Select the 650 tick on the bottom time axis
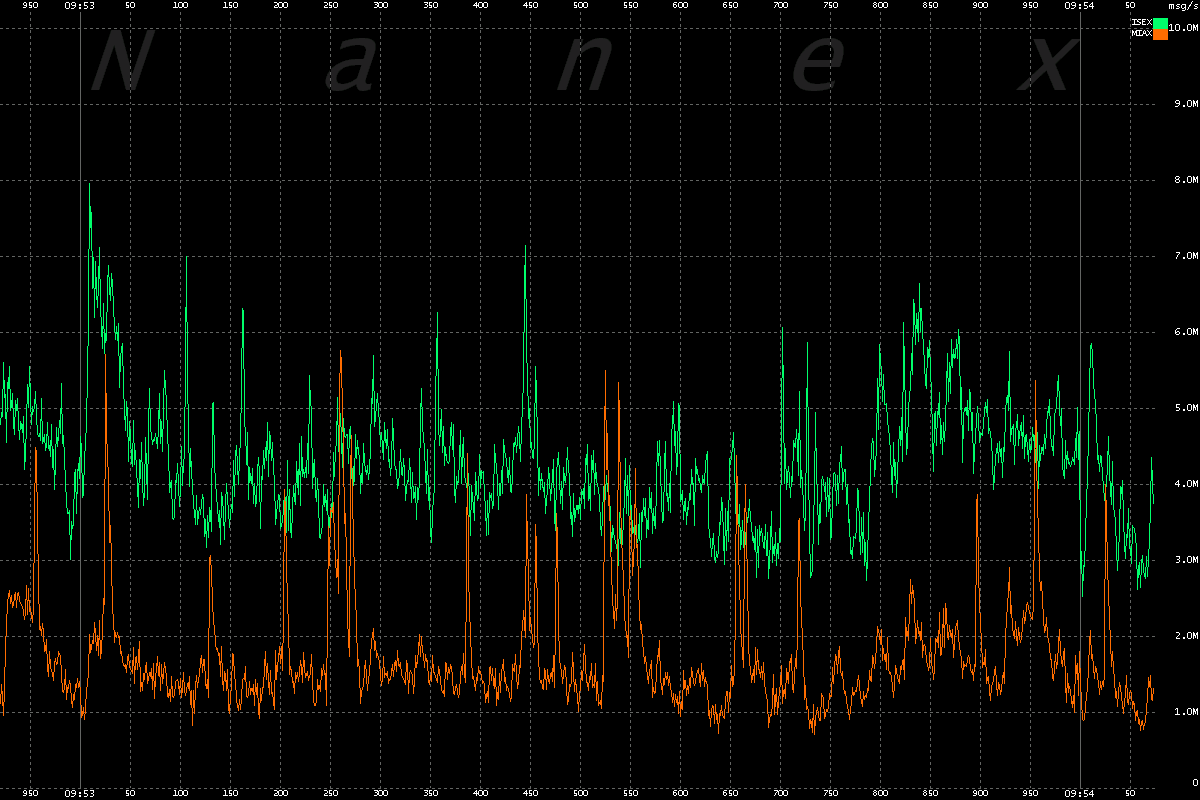Screen dimensions: 1200x800 pos(730,793)
